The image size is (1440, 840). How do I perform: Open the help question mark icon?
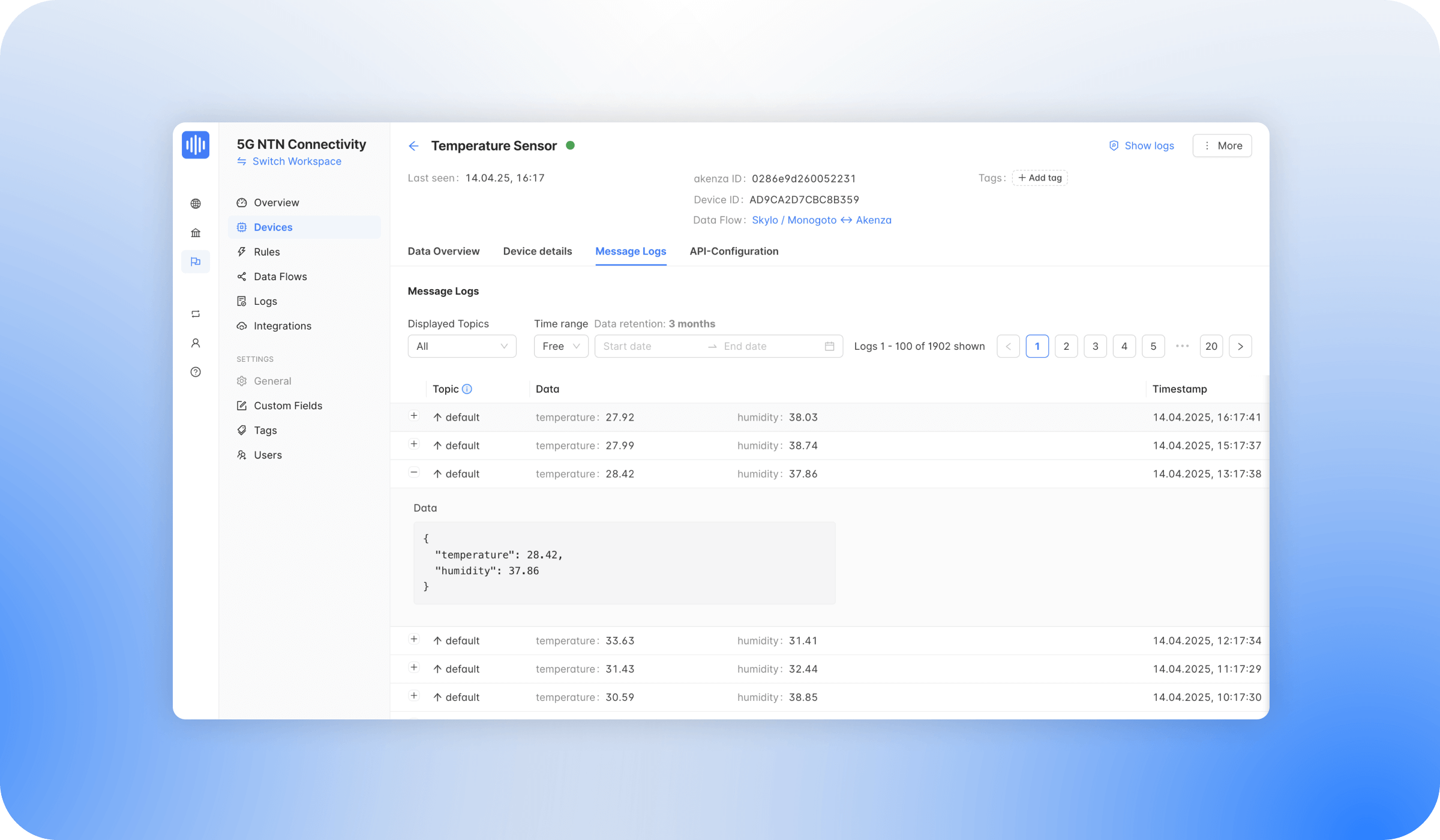196,372
